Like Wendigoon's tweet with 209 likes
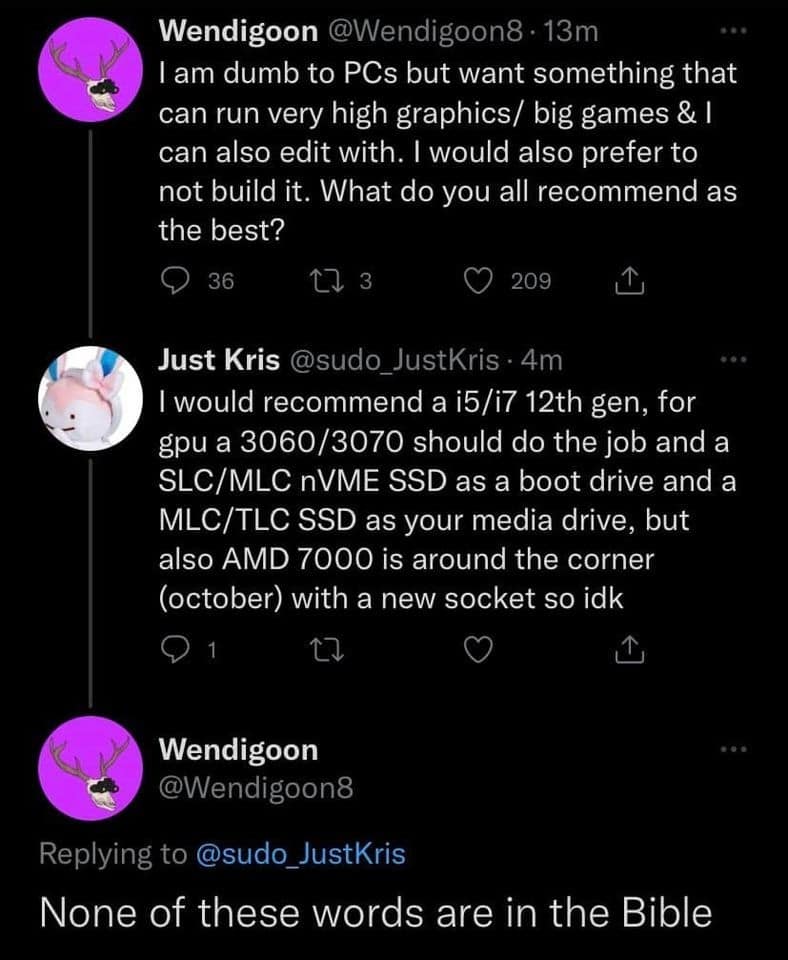 pyautogui.click(x=482, y=282)
